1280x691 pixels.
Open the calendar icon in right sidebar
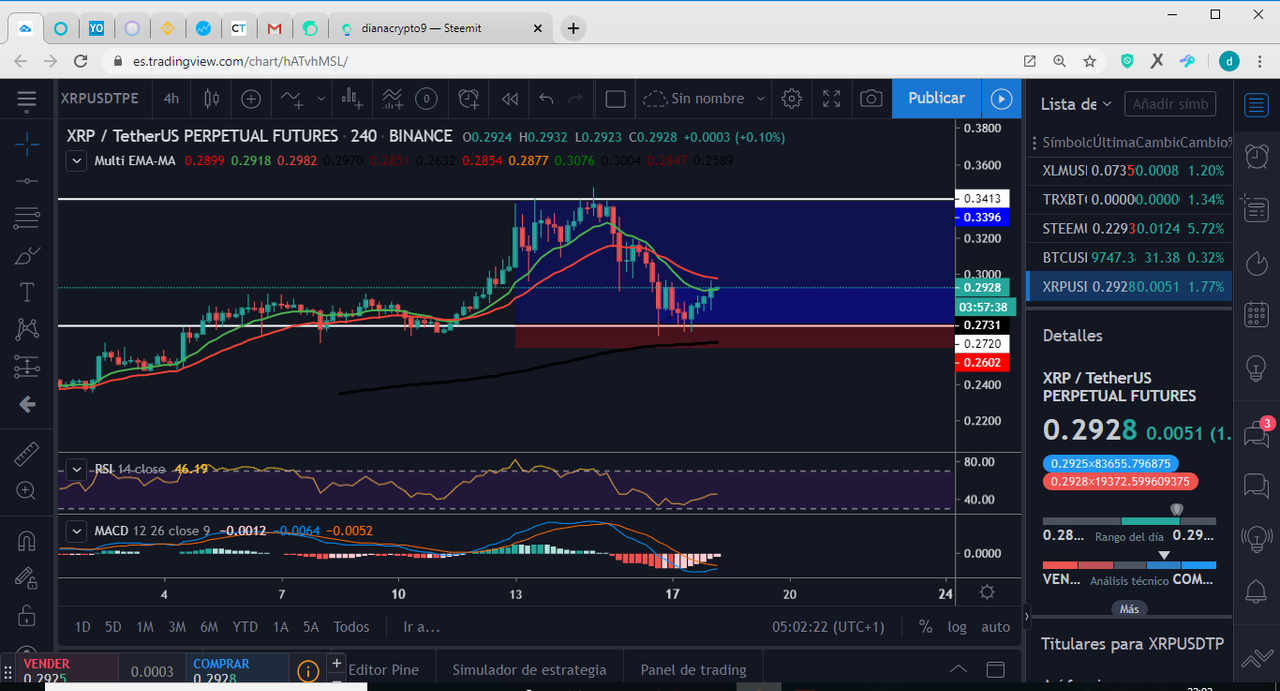(x=1256, y=316)
